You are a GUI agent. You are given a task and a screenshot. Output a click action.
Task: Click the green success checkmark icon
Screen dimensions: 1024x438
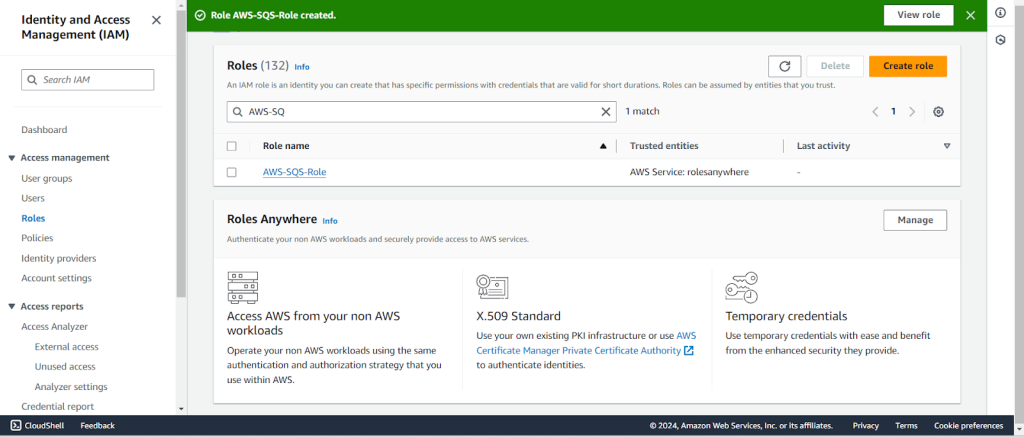(200, 15)
